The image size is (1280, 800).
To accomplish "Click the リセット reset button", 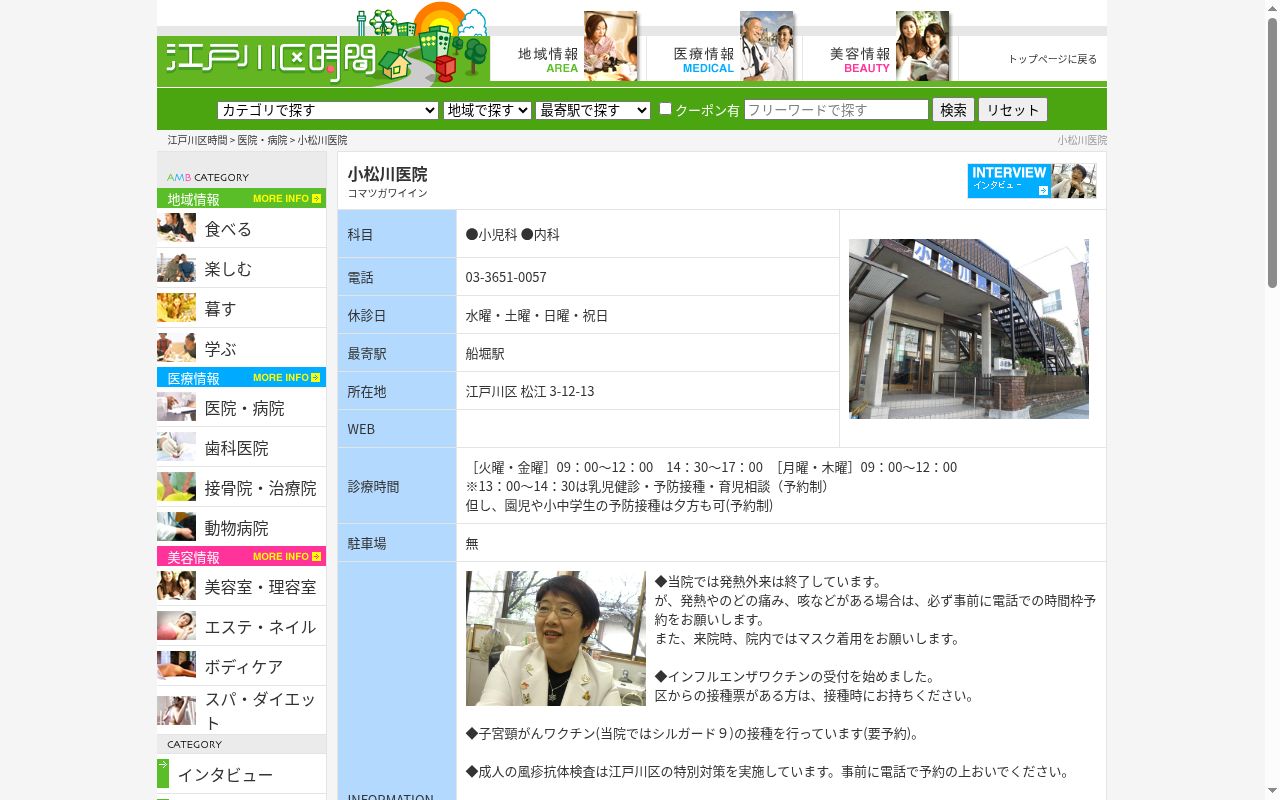I will tap(1013, 110).
